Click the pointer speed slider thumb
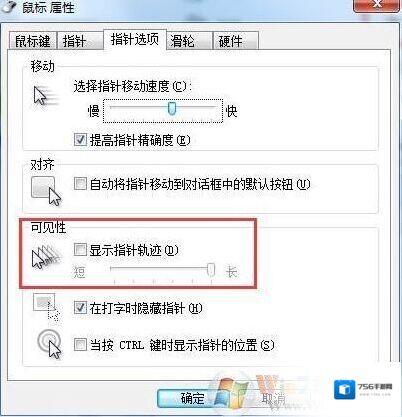 click(x=172, y=109)
